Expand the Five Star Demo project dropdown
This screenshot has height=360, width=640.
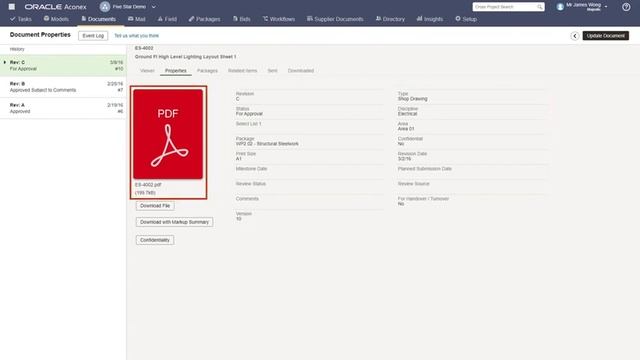pos(153,7)
